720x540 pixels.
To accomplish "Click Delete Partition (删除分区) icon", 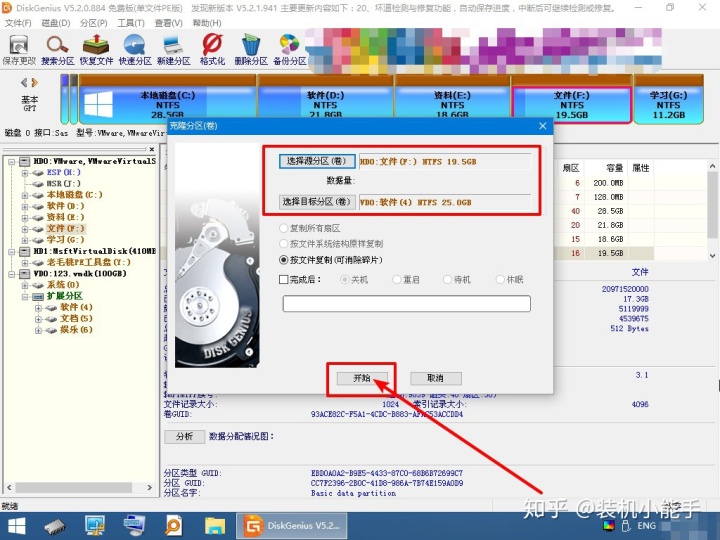I will (x=251, y=50).
